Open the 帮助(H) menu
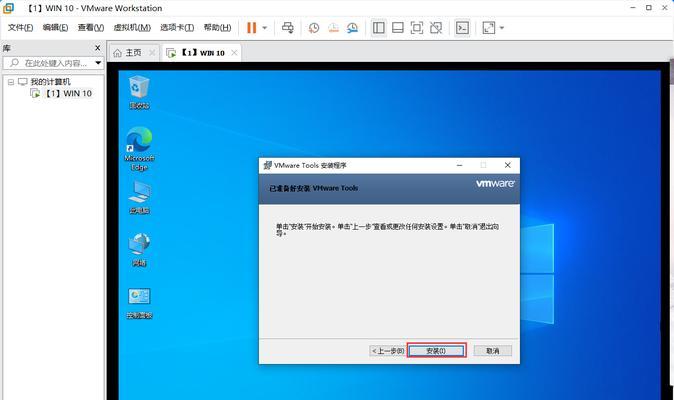 [x=218, y=27]
